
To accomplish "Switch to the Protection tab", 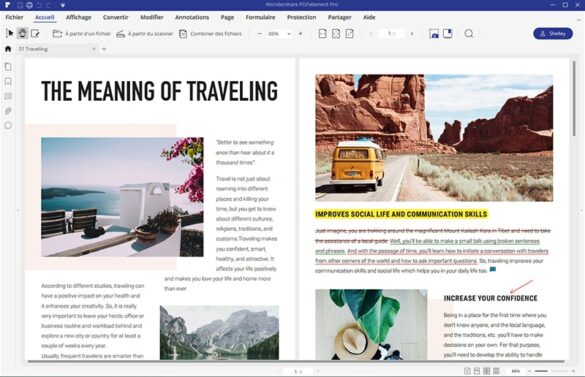I will click(301, 17).
